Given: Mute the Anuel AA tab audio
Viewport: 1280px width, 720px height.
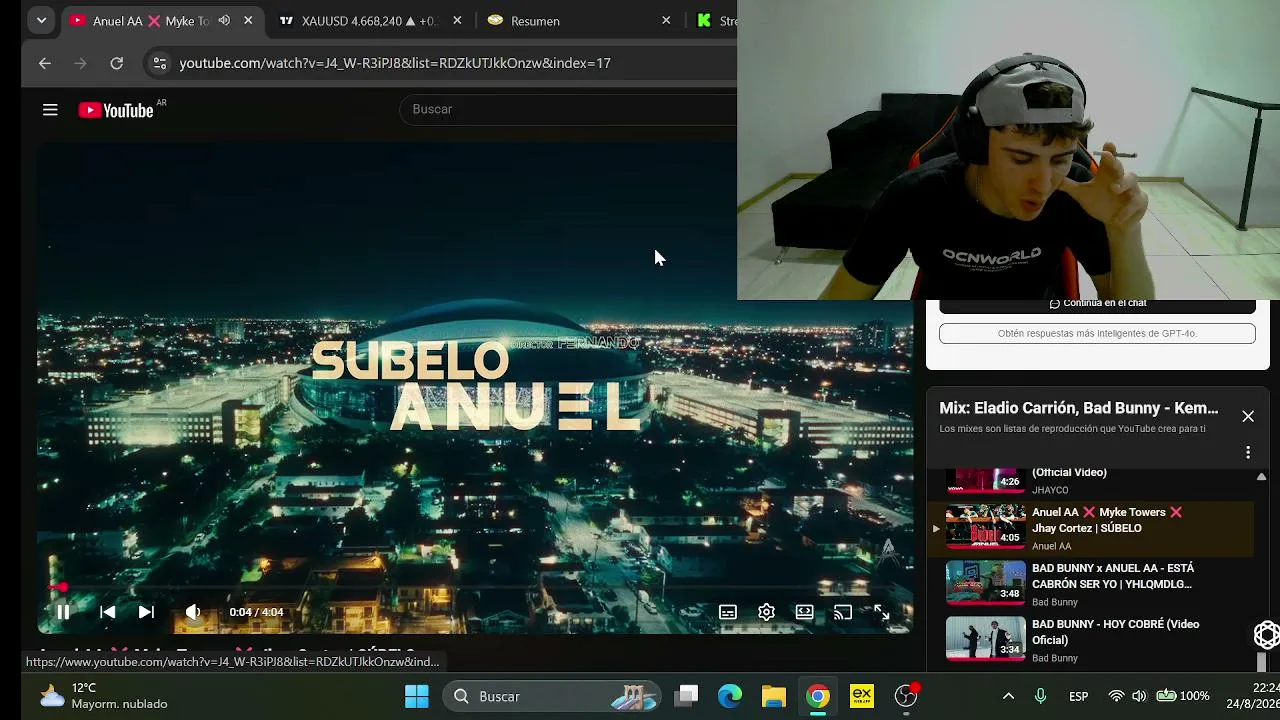Looking at the screenshot, I should click(224, 20).
